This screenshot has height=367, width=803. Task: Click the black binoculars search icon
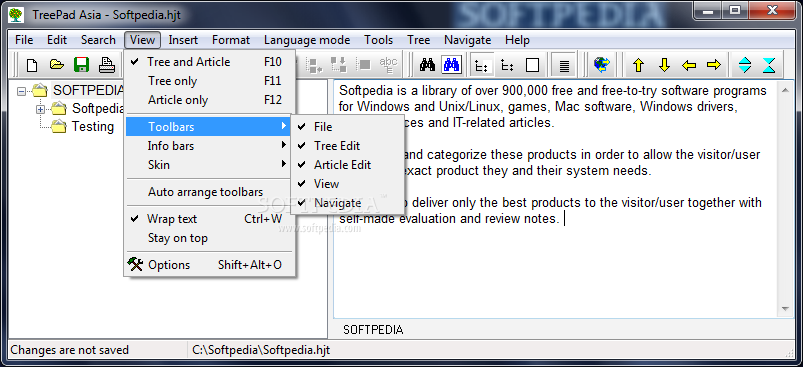[x=427, y=65]
